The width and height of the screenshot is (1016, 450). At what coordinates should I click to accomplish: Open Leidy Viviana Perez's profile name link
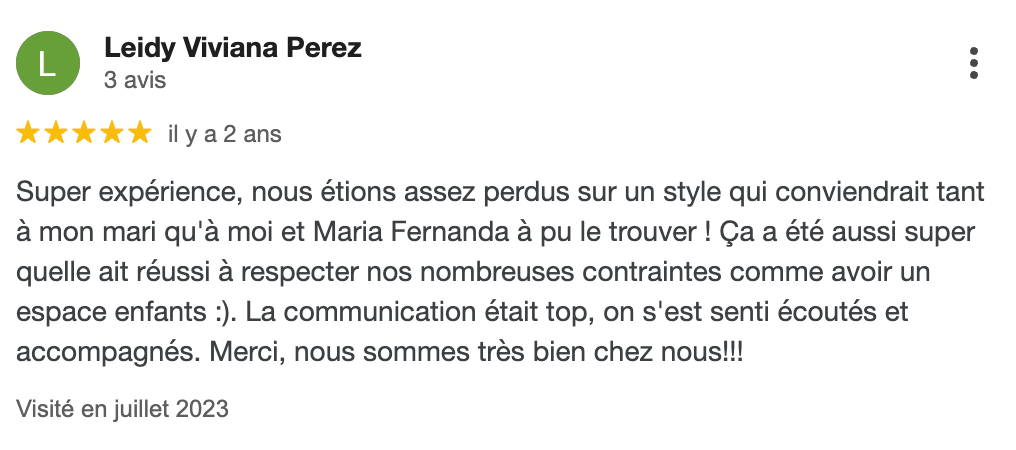232,48
